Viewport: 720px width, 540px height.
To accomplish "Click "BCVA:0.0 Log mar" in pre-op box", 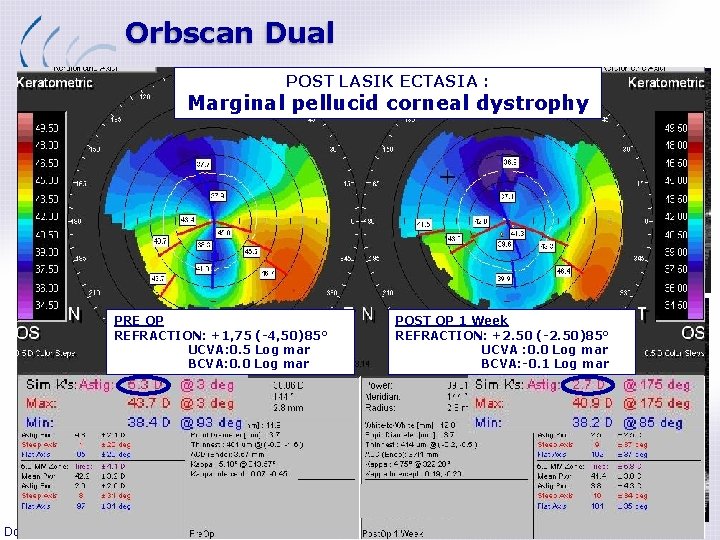I will tap(248, 364).
